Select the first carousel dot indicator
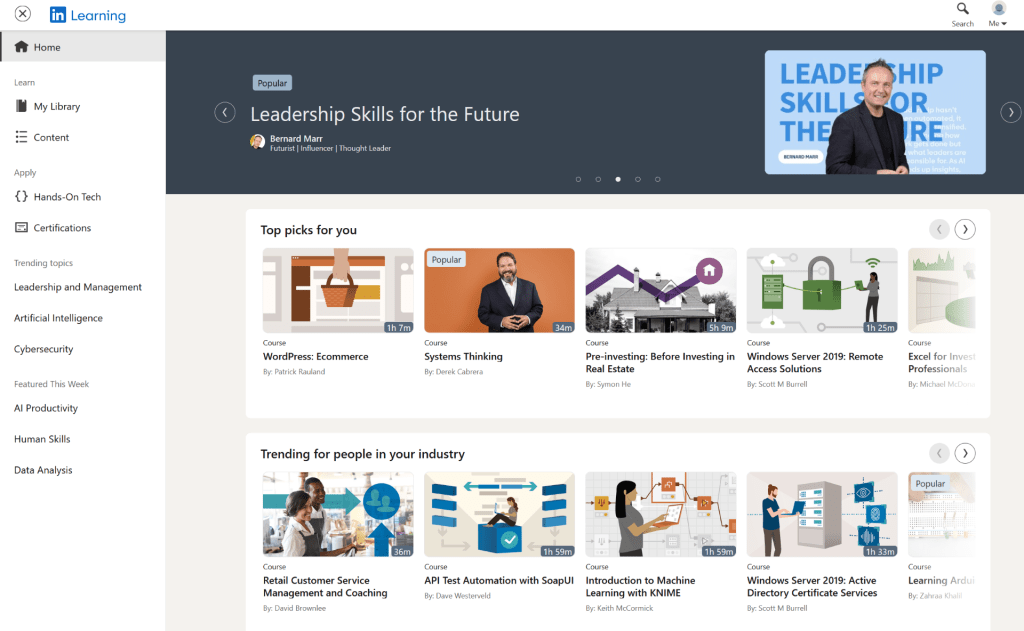The width and height of the screenshot is (1024, 631). 578,179
